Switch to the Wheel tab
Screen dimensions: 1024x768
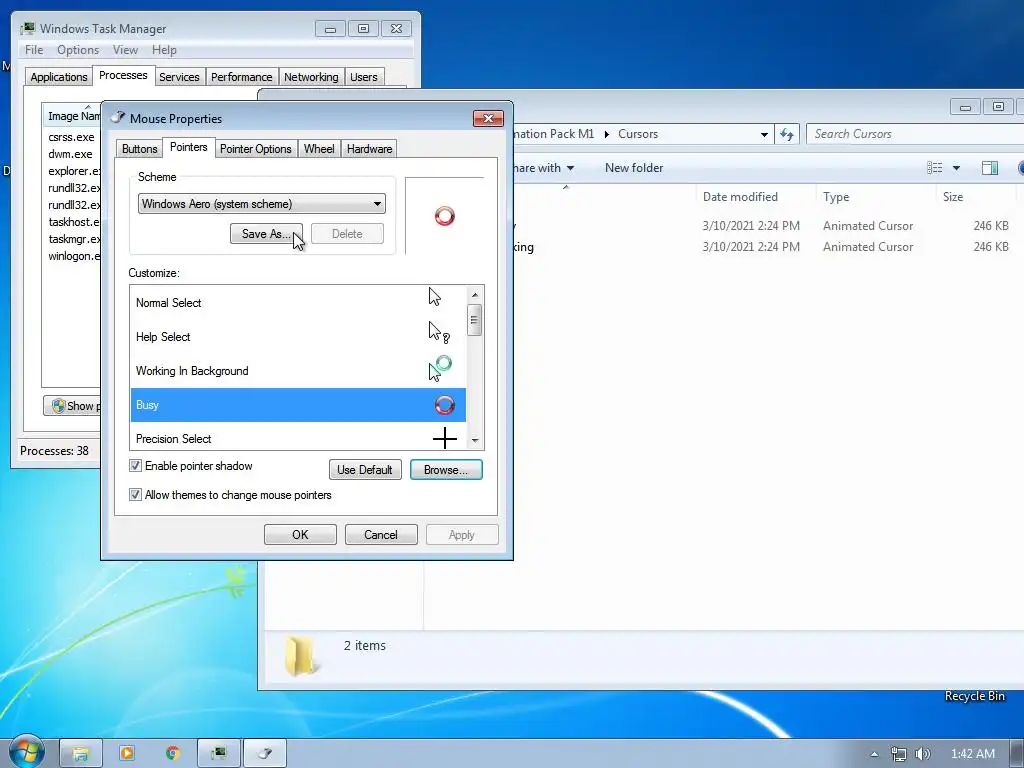pos(319,149)
